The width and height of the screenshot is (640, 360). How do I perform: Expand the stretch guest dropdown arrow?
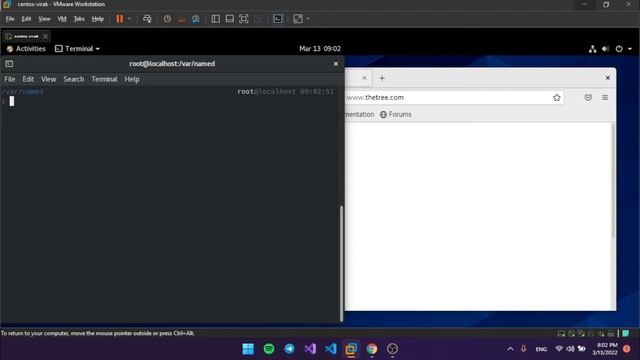tap(308, 19)
